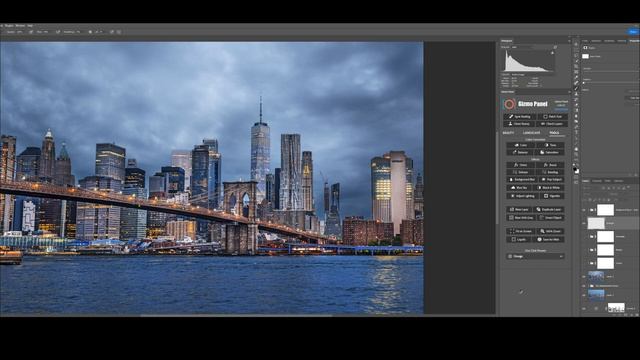The width and height of the screenshot is (640, 360).
Task: Click the blue Share button at top right
Action: [633, 32]
